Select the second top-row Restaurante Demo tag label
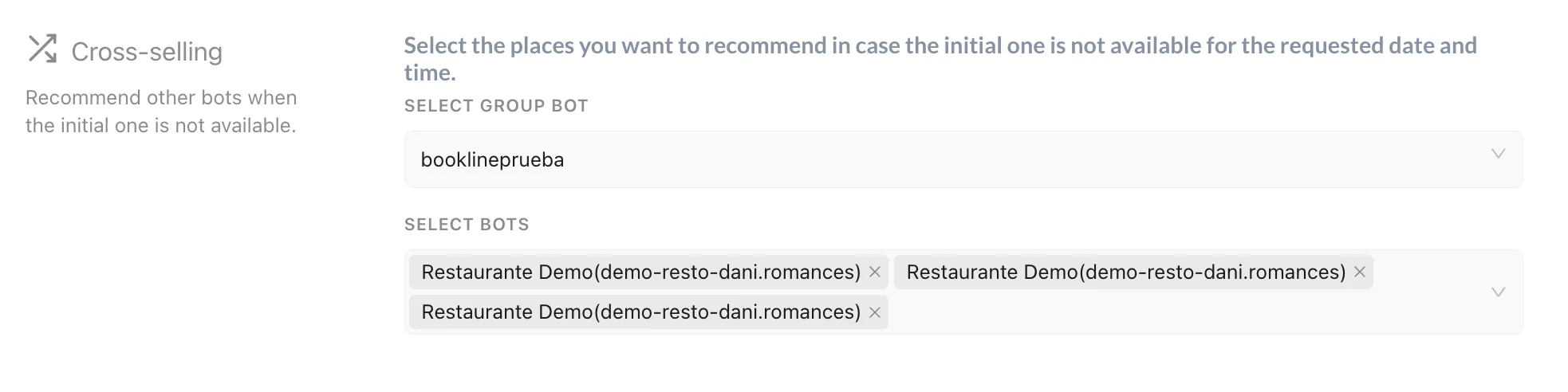Screen dimensions: 1568x392 pos(1126,272)
